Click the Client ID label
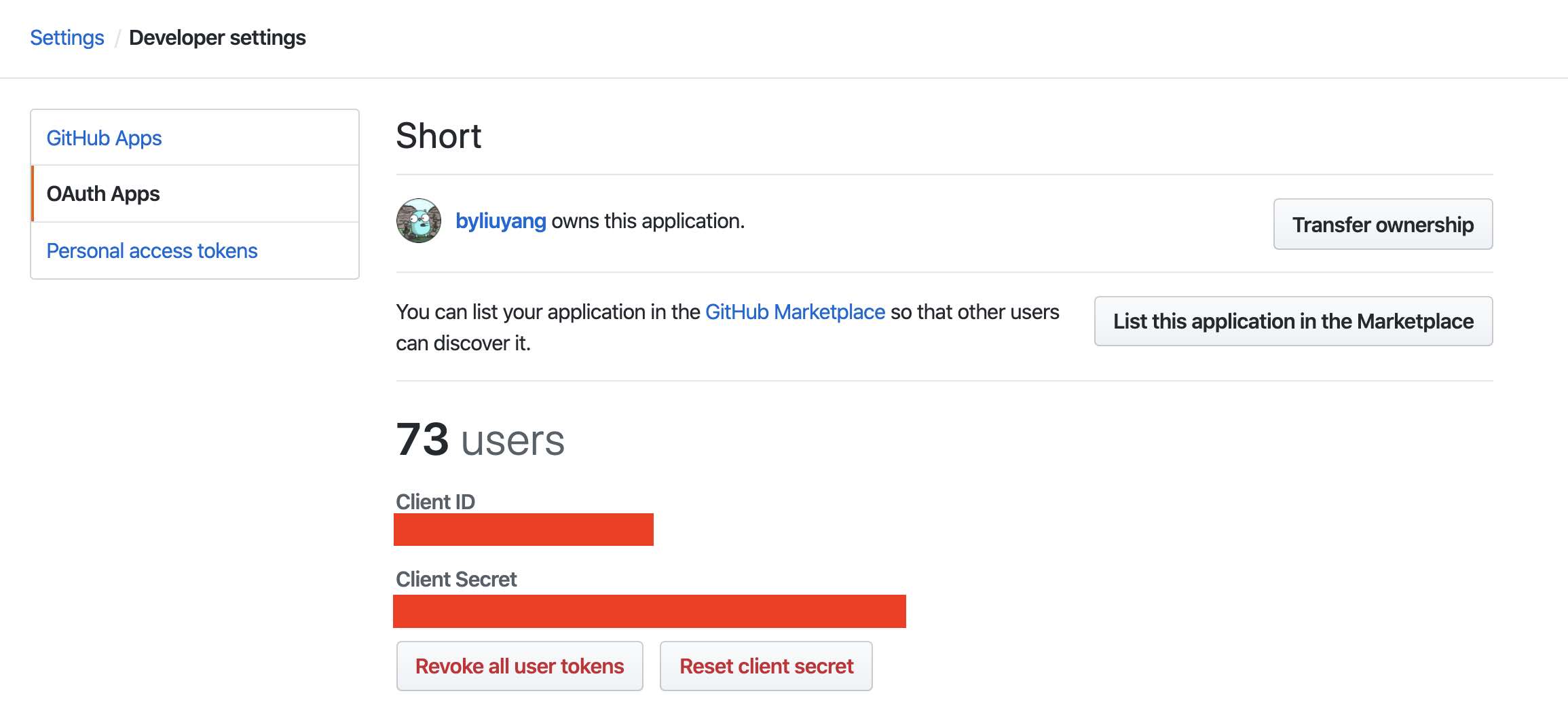Viewport: 1568px width, 721px height. [436, 502]
